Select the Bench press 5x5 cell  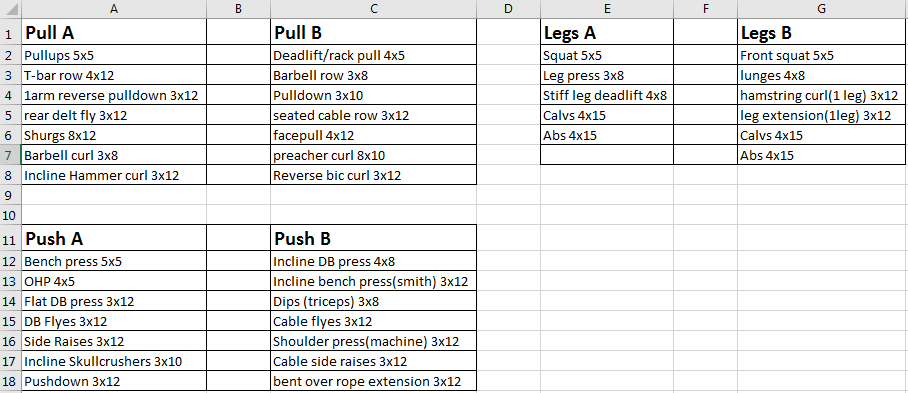(114, 261)
